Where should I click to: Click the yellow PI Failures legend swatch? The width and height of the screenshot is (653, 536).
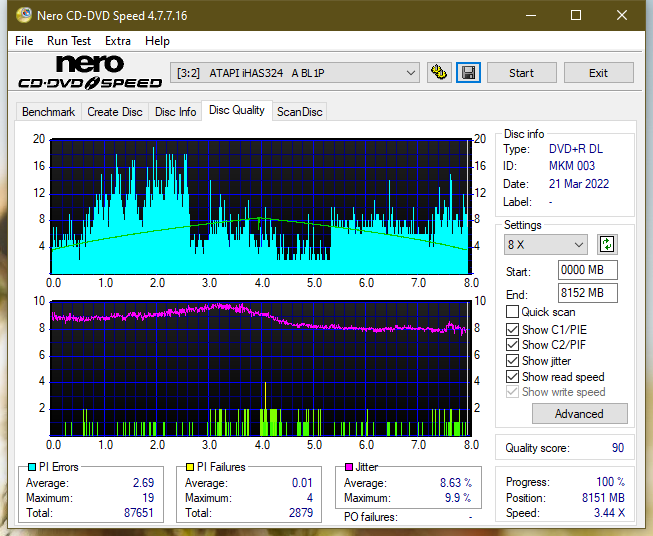point(190,467)
